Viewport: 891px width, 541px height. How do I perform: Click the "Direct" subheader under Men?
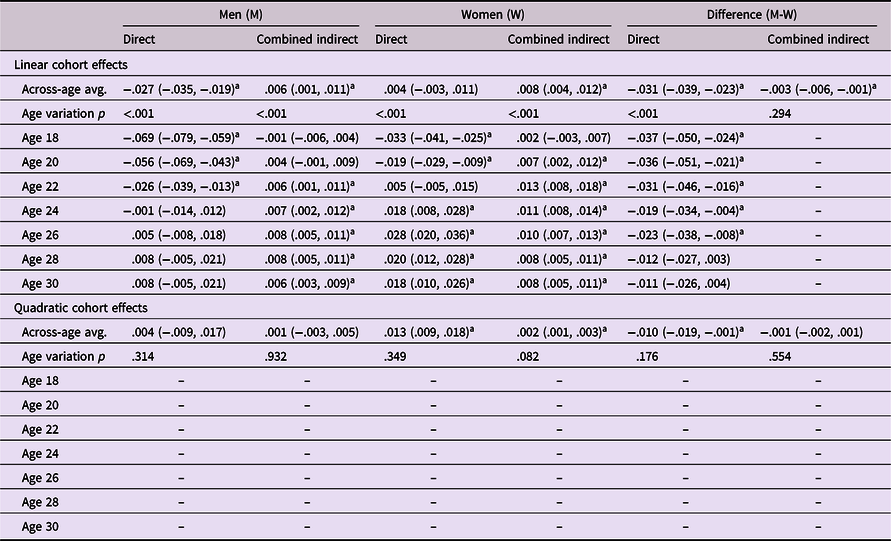140,39
